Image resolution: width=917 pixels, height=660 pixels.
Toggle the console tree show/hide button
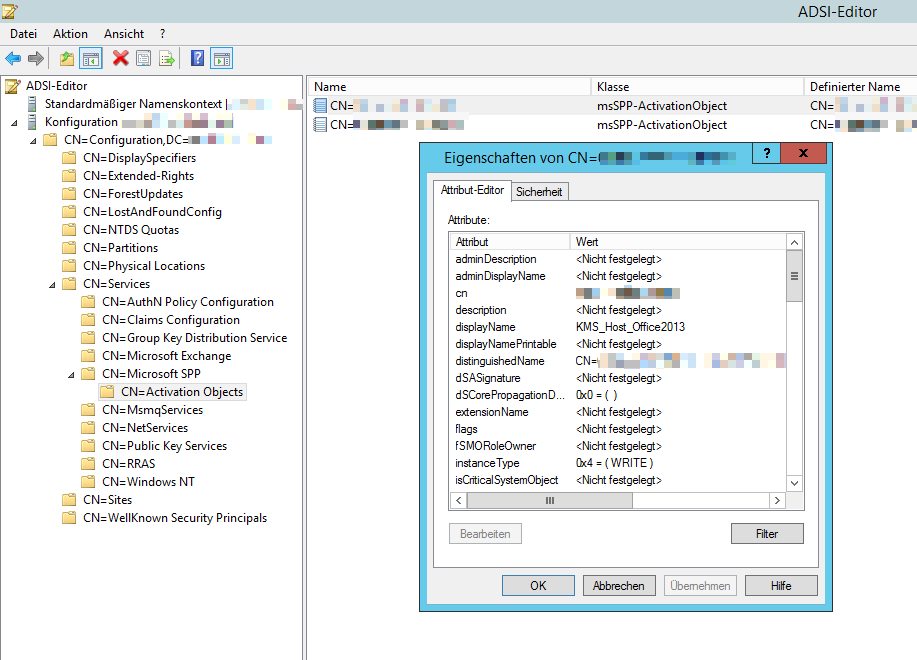coord(91,58)
